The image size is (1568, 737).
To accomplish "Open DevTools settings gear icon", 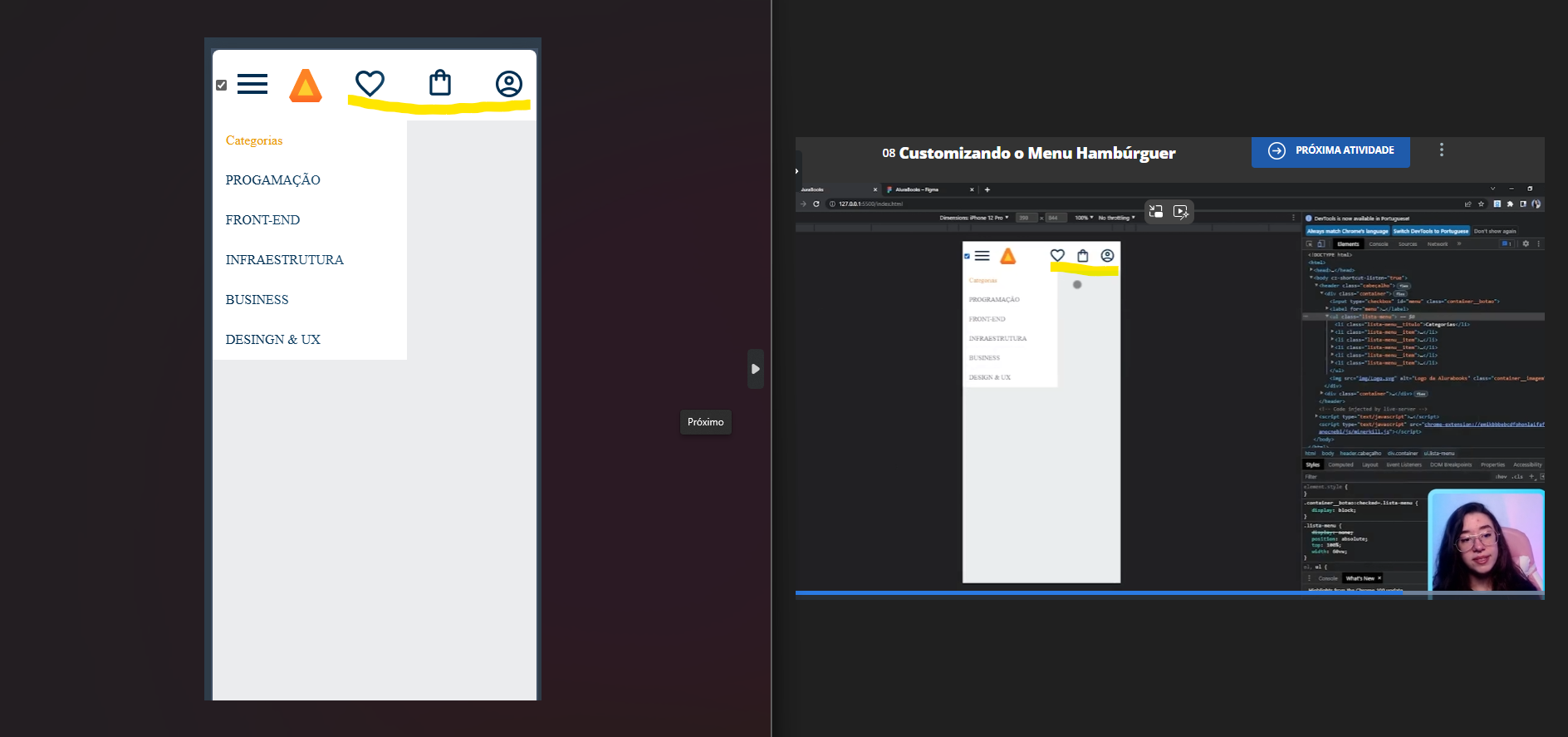I will (x=1526, y=244).
